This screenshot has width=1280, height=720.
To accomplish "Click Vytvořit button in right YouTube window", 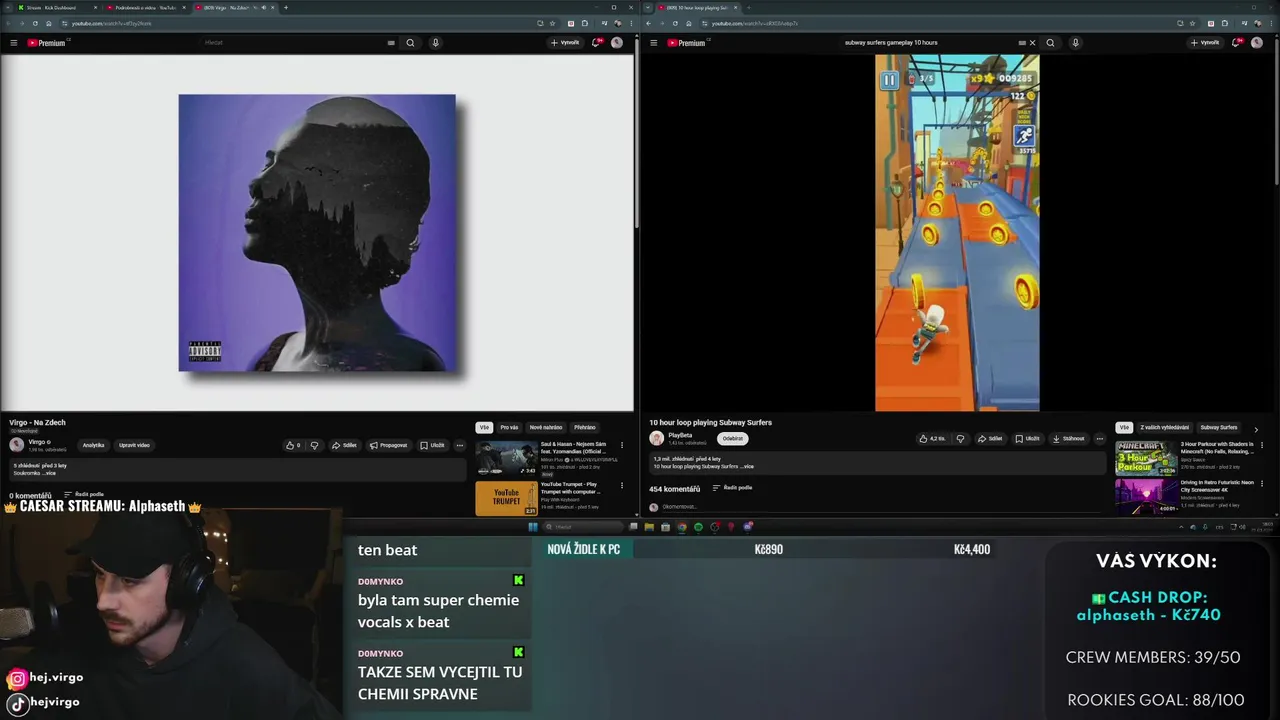I will 1205,43.
